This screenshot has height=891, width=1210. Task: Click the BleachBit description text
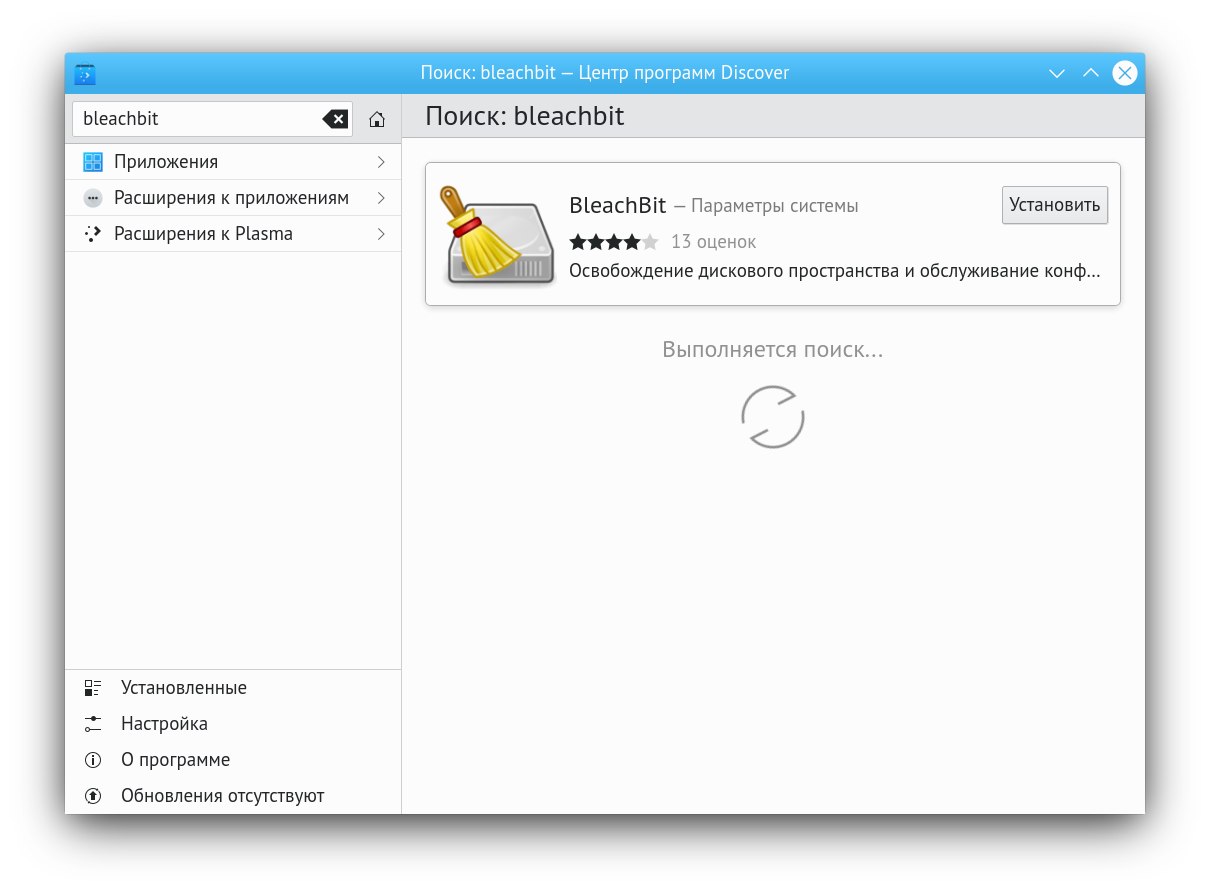(x=835, y=271)
